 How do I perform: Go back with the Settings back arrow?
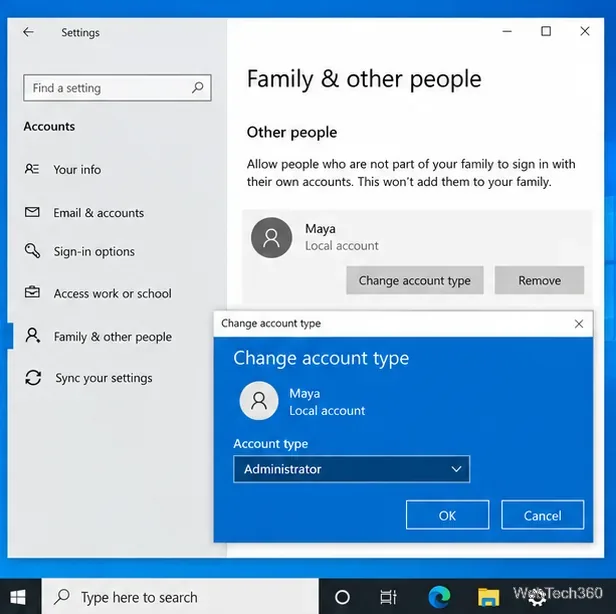[28, 32]
